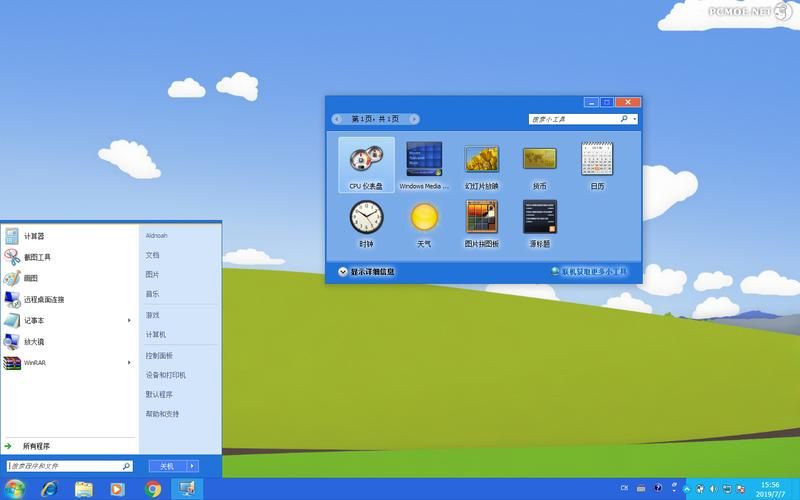The width and height of the screenshot is (800, 500).
Task: Select the Windows Media Center gadget
Action: pyautogui.click(x=424, y=165)
